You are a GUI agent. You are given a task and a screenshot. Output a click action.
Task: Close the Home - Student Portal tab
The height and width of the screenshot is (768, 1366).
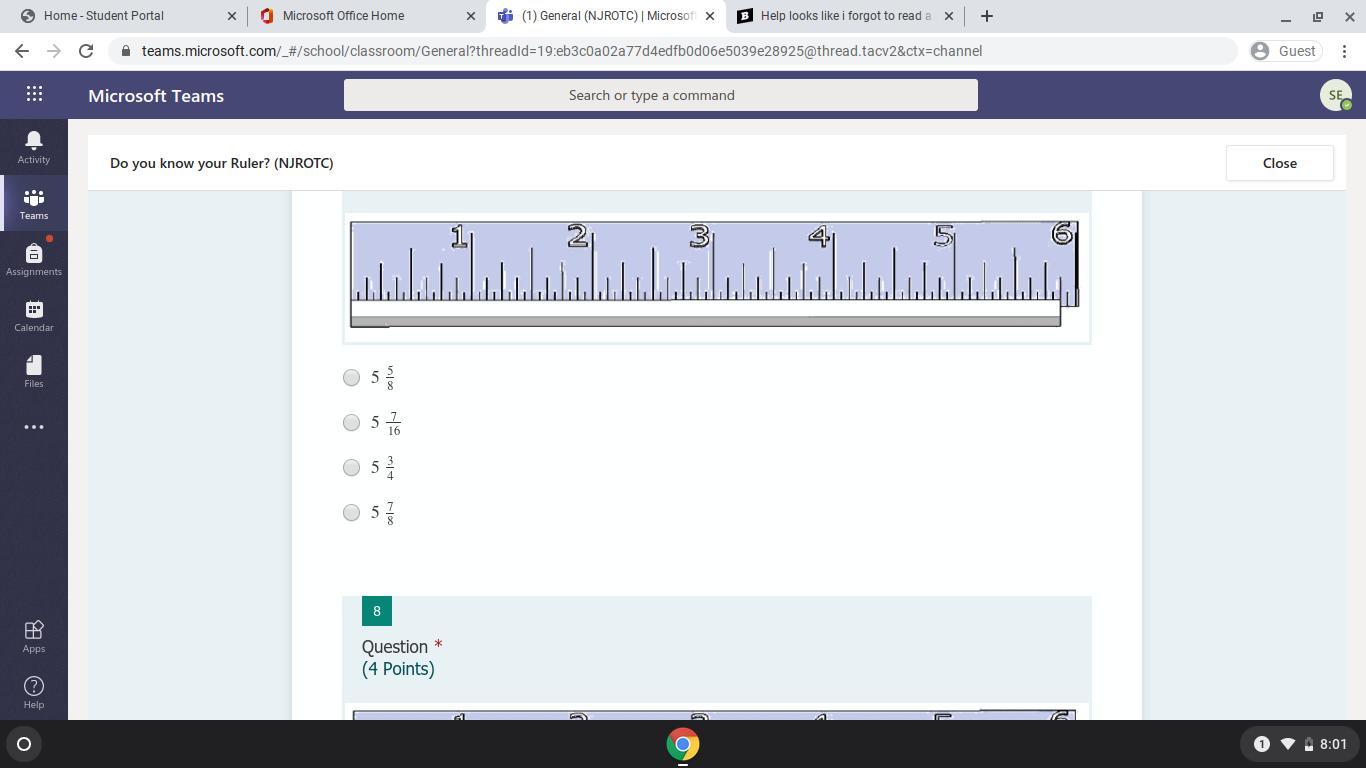(232, 16)
